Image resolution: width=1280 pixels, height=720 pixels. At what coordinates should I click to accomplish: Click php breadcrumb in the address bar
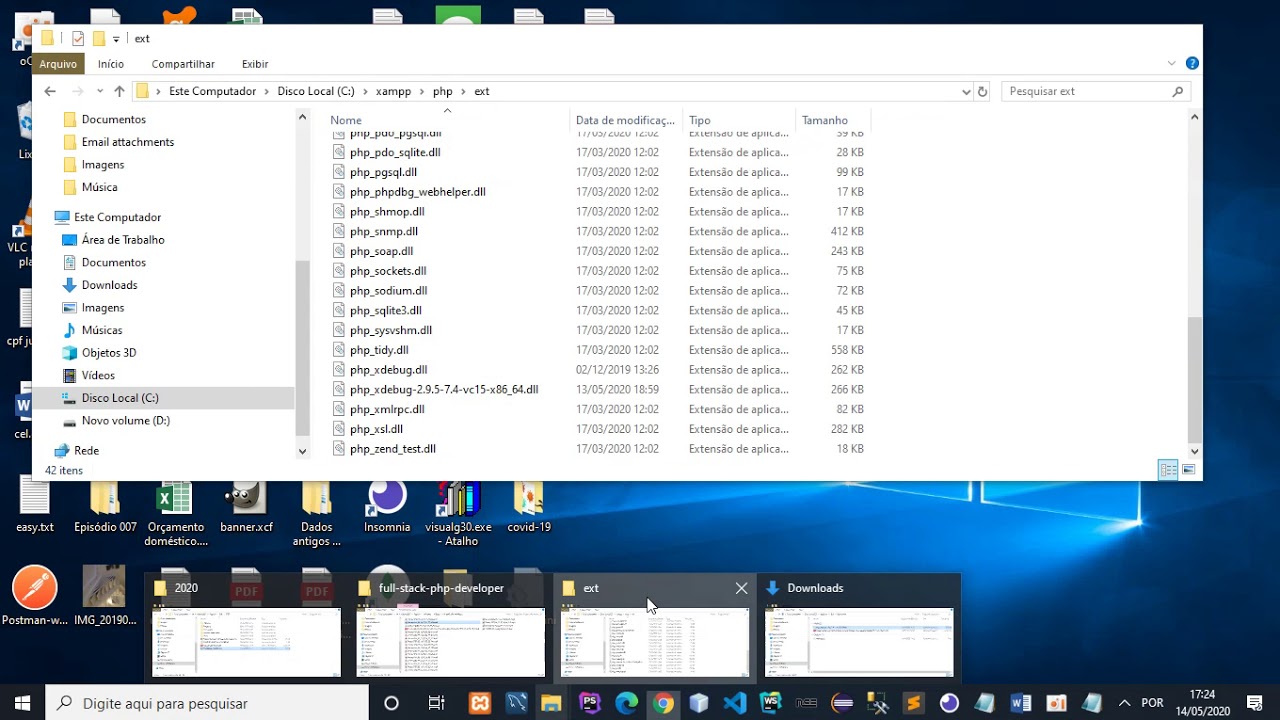click(442, 91)
